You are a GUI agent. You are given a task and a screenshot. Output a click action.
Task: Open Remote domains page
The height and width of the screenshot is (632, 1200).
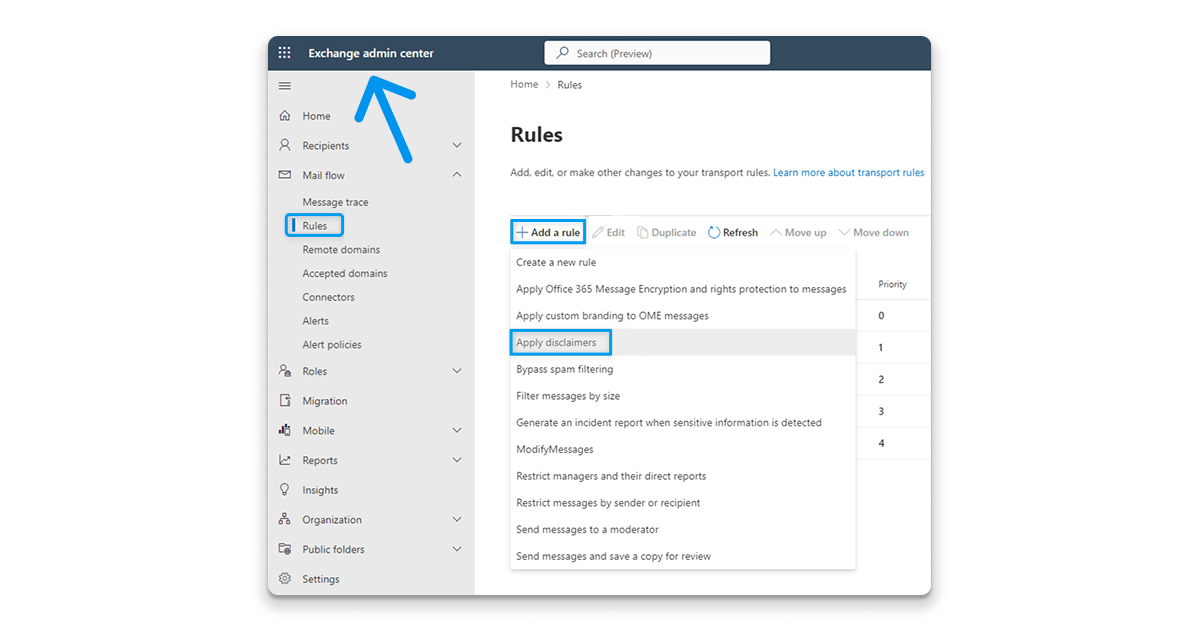[x=341, y=250]
